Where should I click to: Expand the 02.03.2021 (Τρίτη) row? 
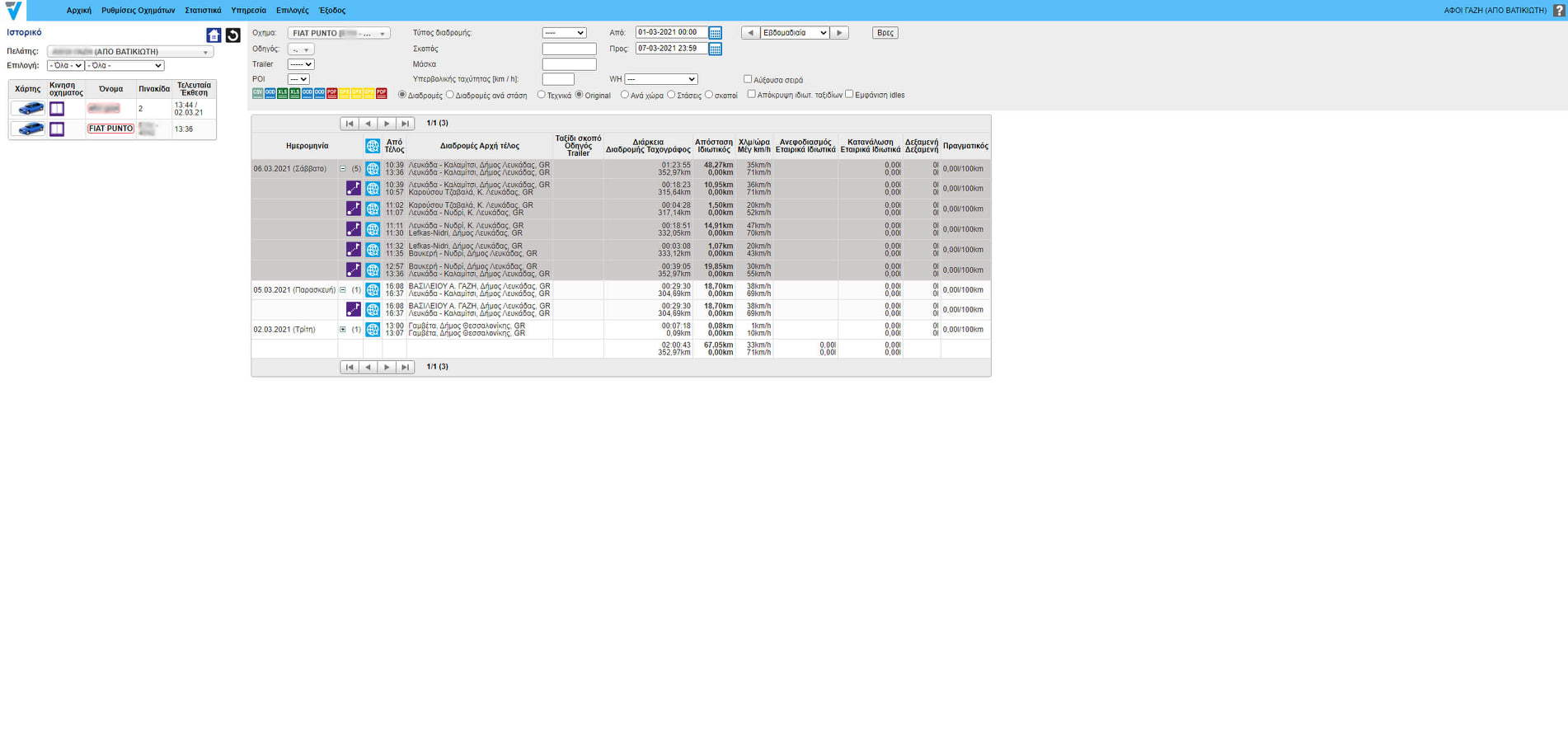click(x=343, y=330)
